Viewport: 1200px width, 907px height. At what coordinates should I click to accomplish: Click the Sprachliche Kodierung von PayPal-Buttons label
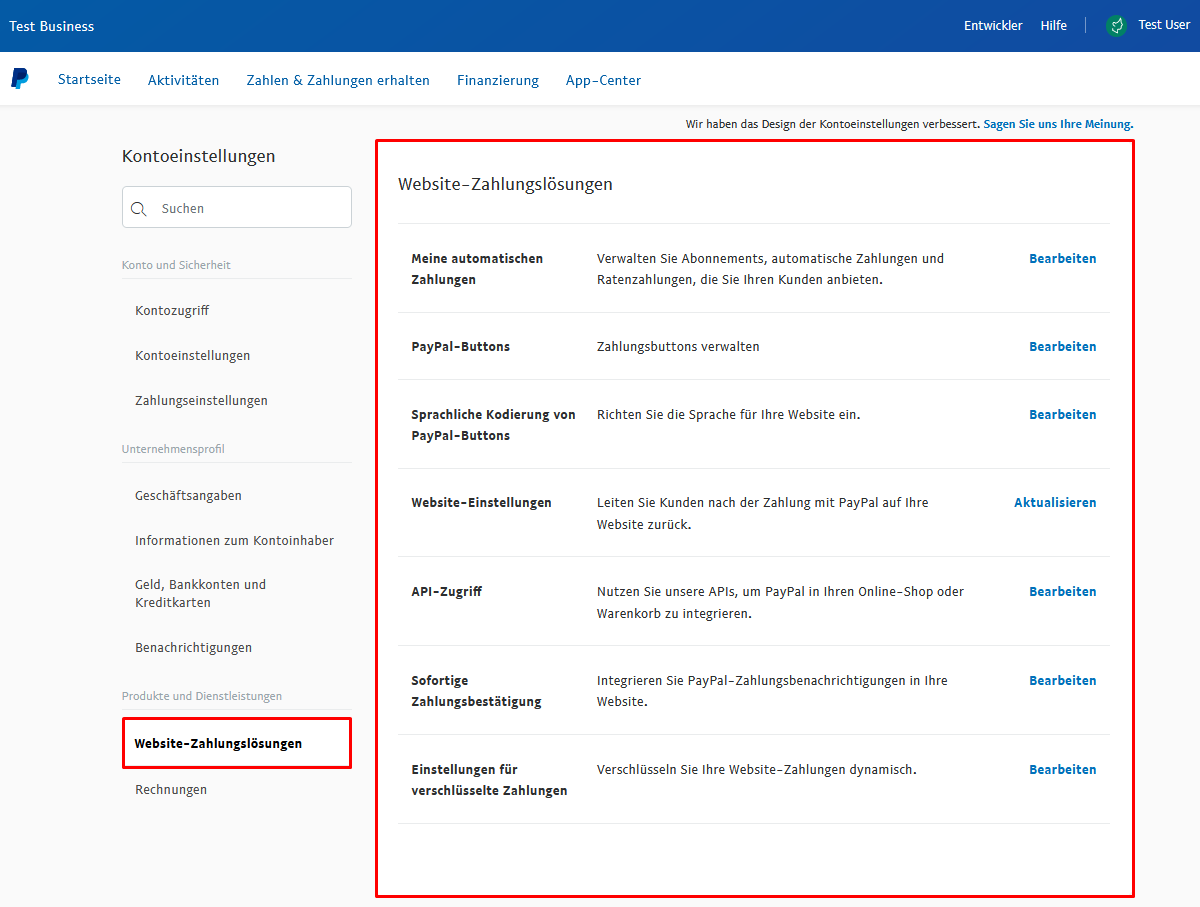tap(493, 425)
